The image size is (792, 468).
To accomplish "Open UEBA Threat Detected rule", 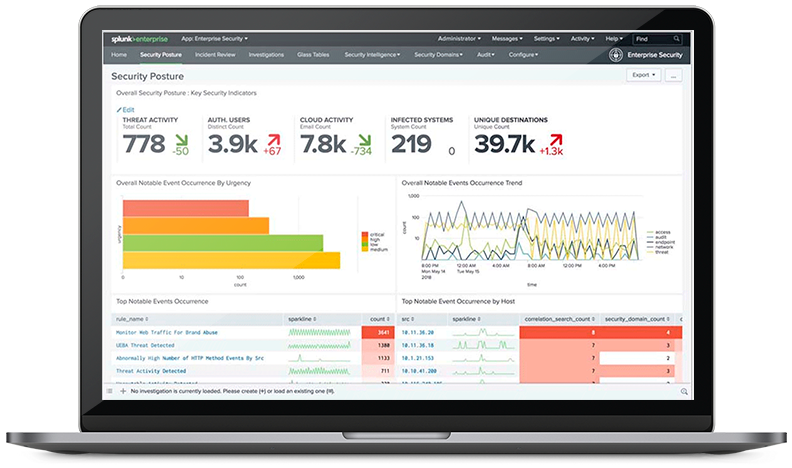I will pyautogui.click(x=145, y=346).
